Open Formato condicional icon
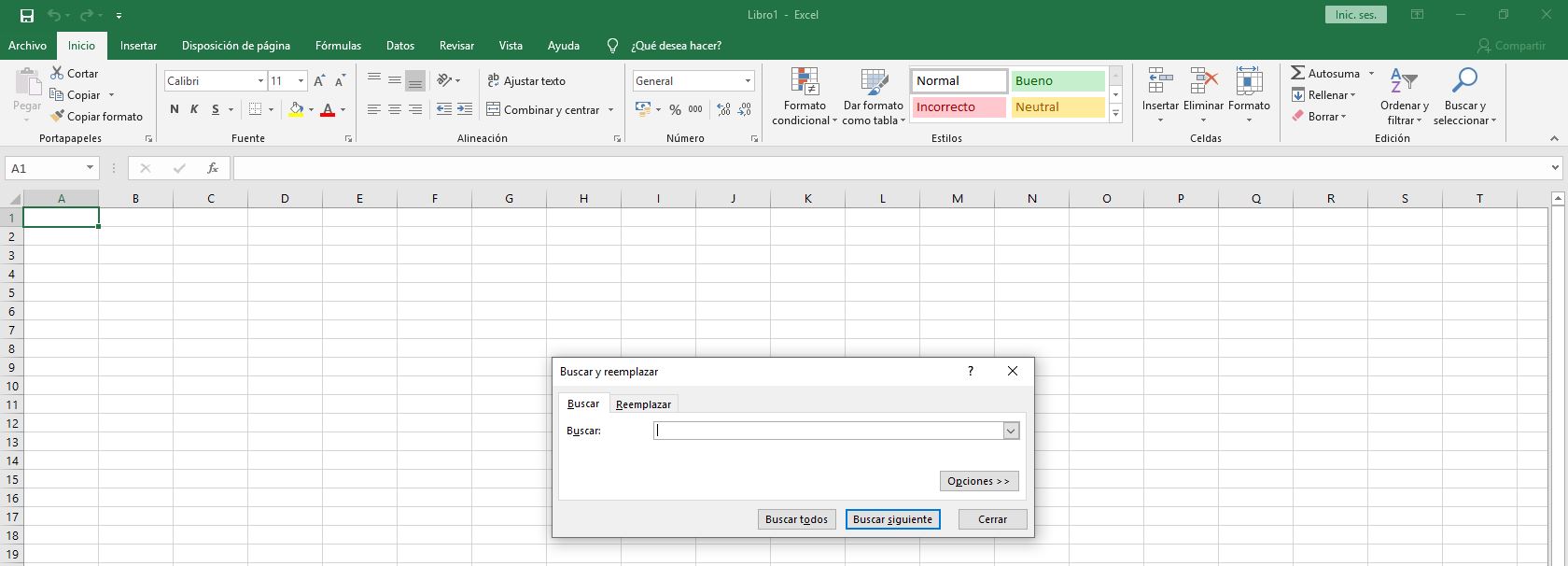The width and height of the screenshot is (1568, 566). click(x=804, y=82)
